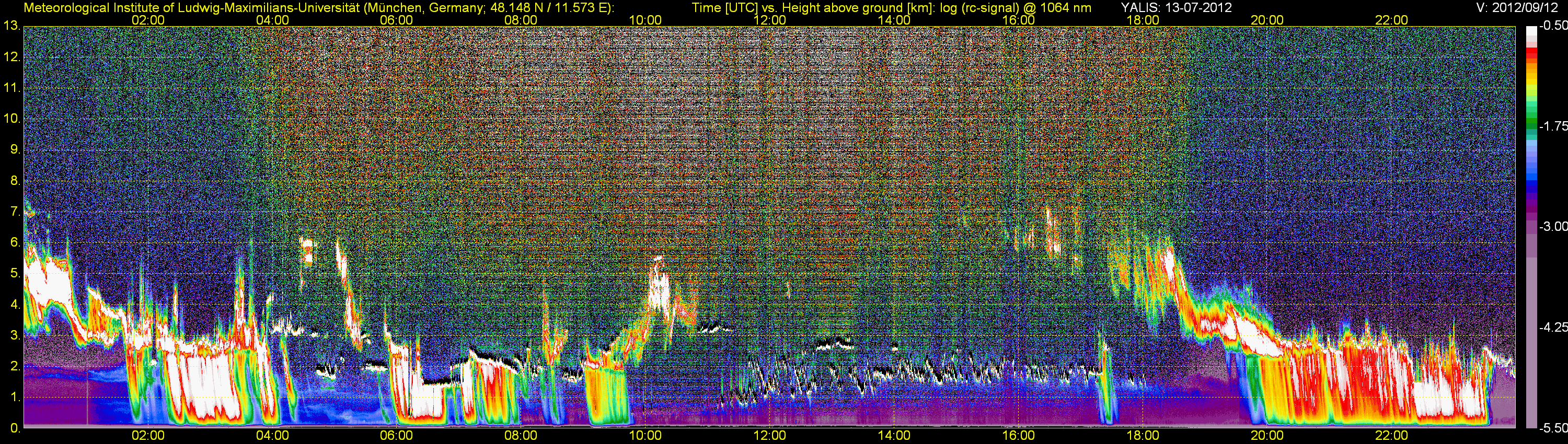Pick the 10 km height axis label
The height and width of the screenshot is (444, 1568).
(x=11, y=119)
